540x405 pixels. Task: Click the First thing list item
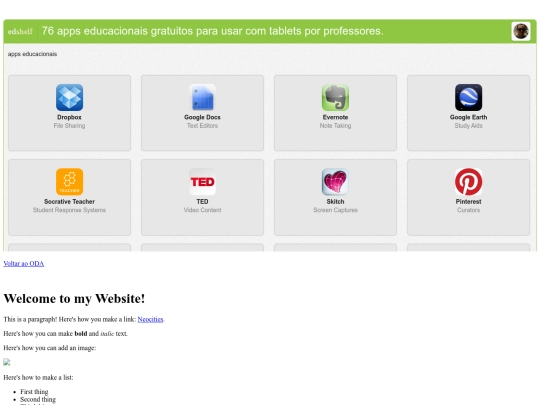point(34,392)
